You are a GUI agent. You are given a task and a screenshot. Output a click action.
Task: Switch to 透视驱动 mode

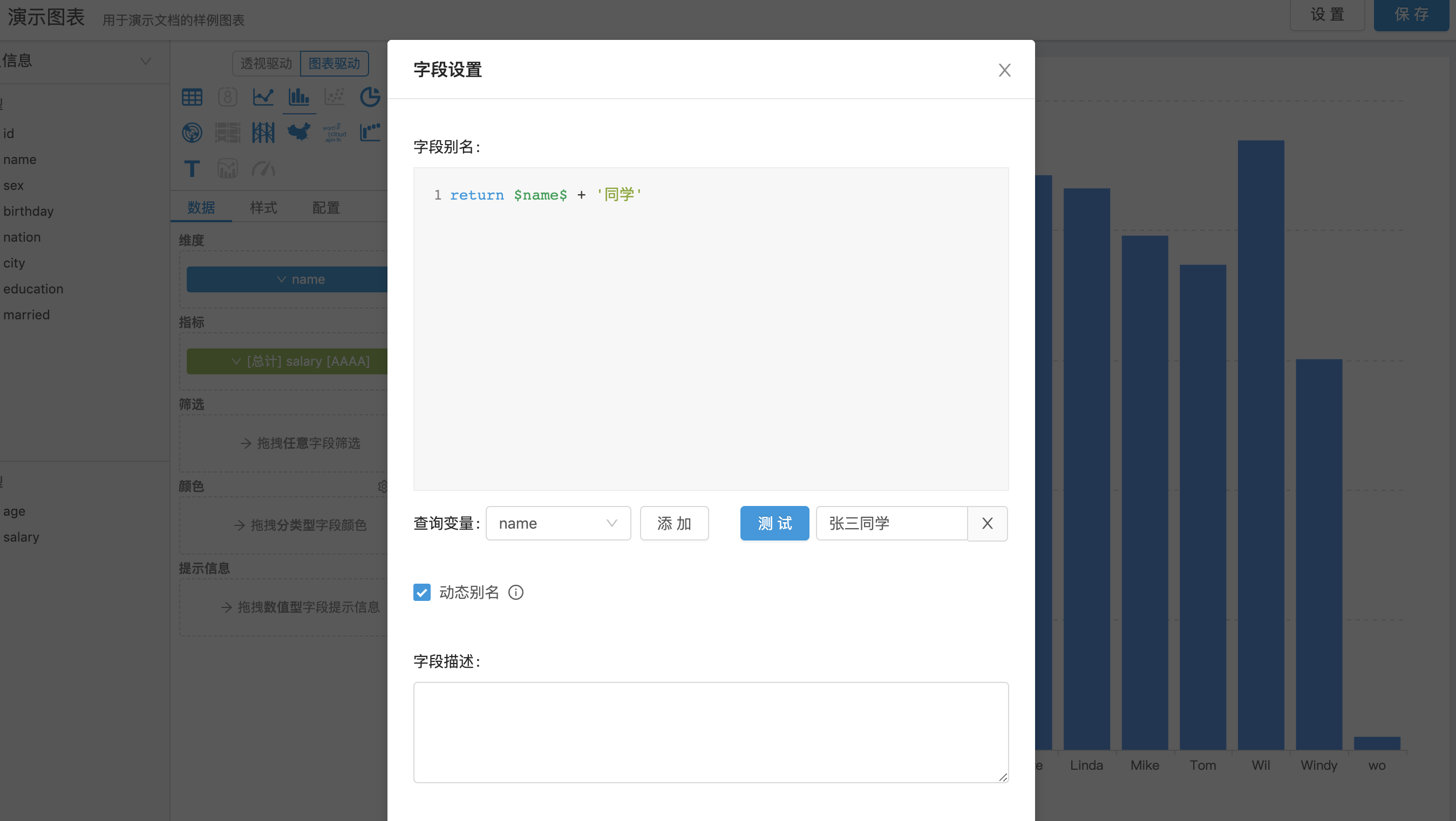point(266,63)
